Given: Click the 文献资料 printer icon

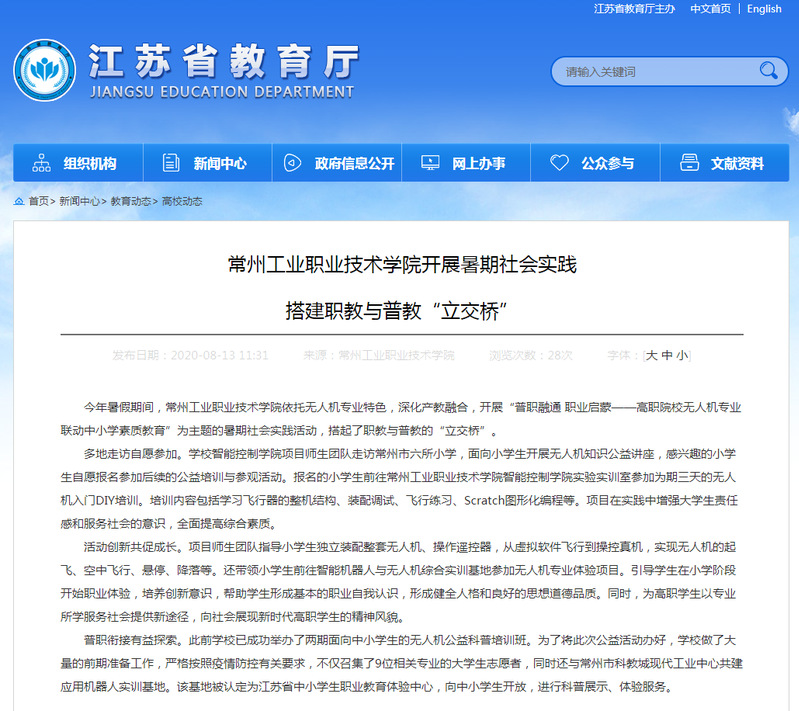Looking at the screenshot, I should [x=689, y=163].
